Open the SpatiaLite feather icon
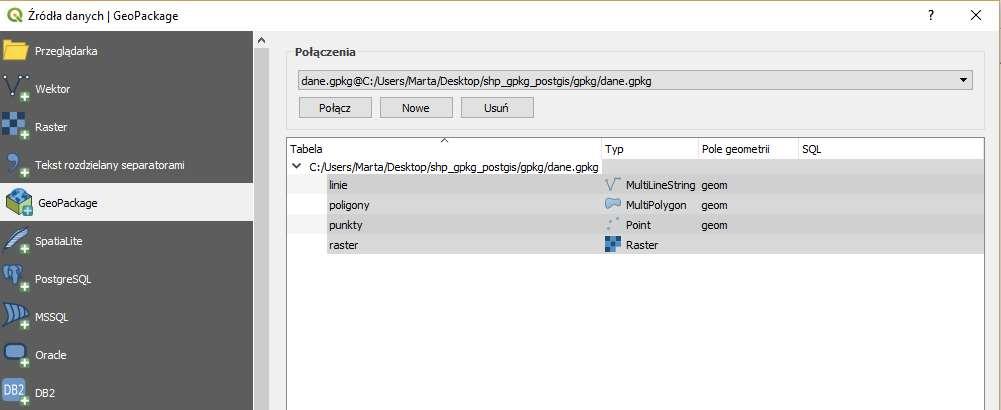 [x=16, y=241]
